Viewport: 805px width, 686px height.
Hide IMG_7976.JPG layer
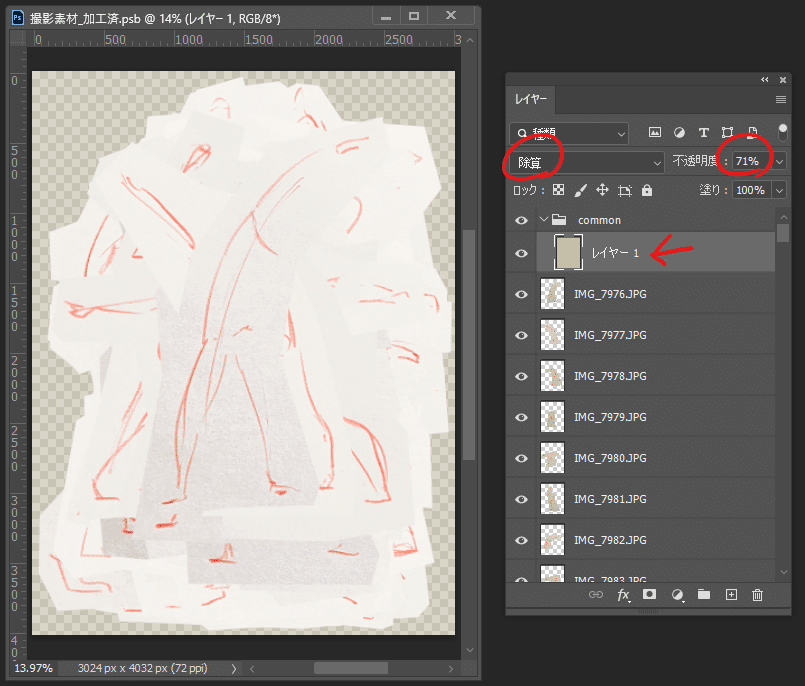point(521,294)
